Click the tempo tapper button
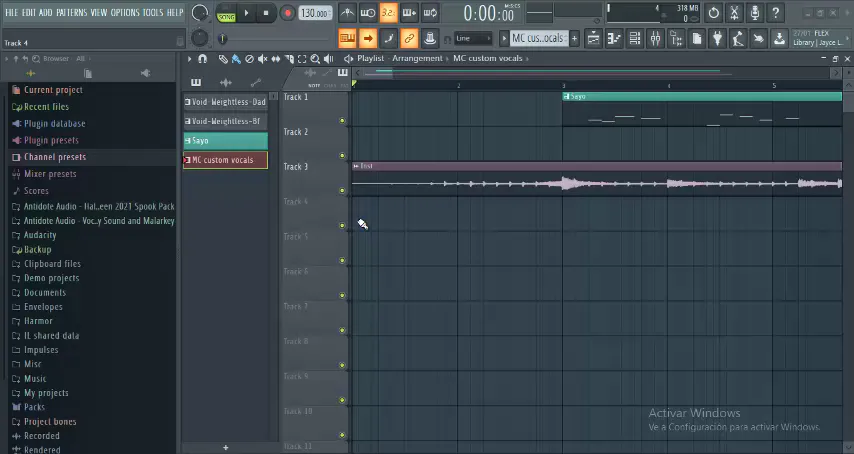Image resolution: width=854 pixels, height=454 pixels. (738, 38)
